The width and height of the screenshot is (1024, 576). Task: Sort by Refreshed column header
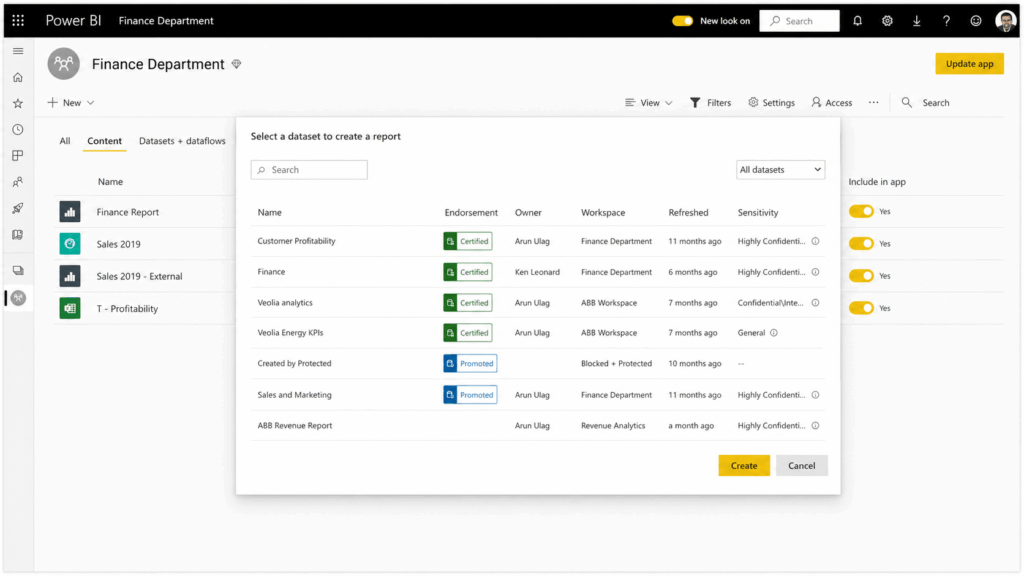coord(688,212)
